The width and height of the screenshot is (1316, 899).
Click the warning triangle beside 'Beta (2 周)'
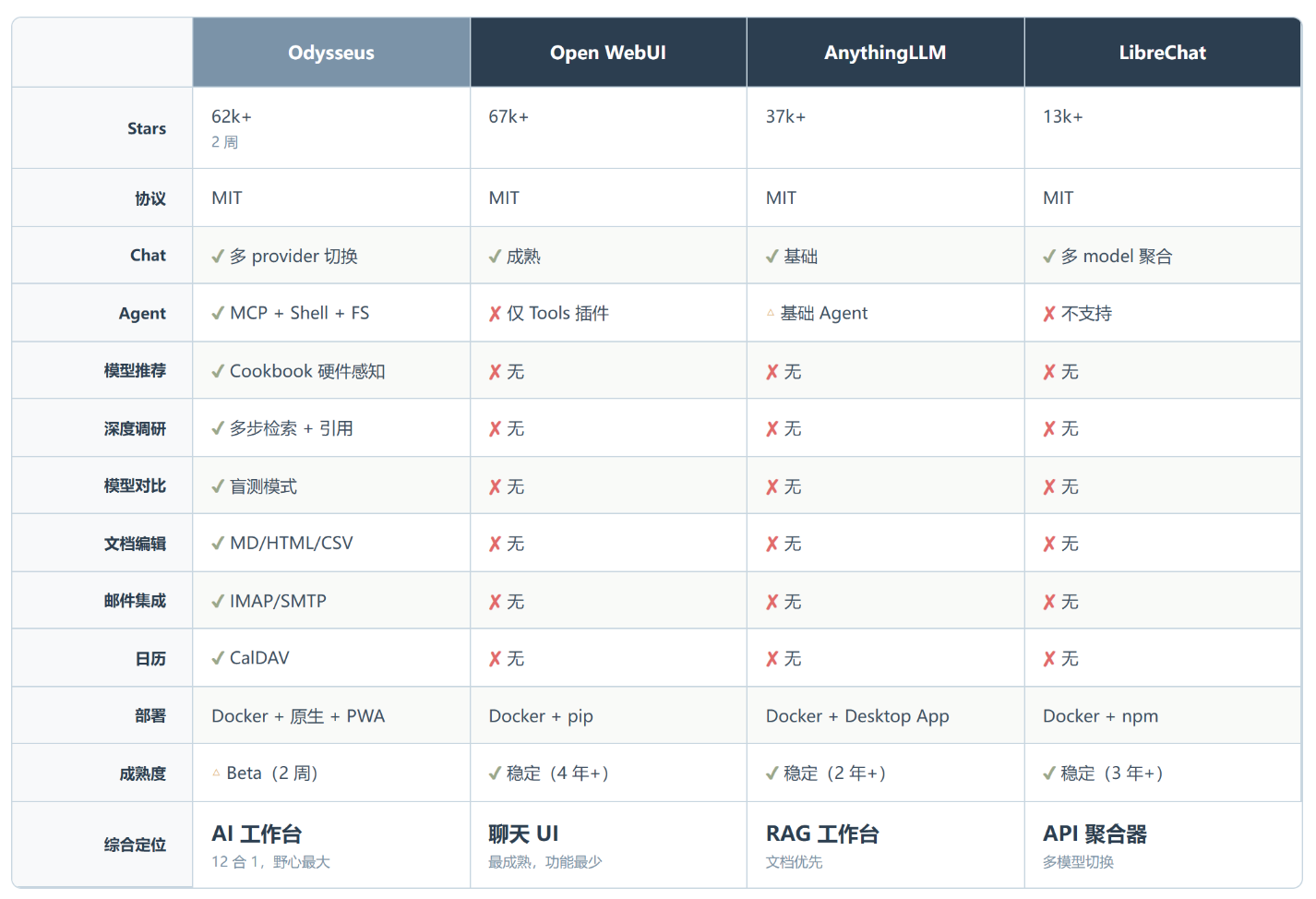(x=217, y=773)
